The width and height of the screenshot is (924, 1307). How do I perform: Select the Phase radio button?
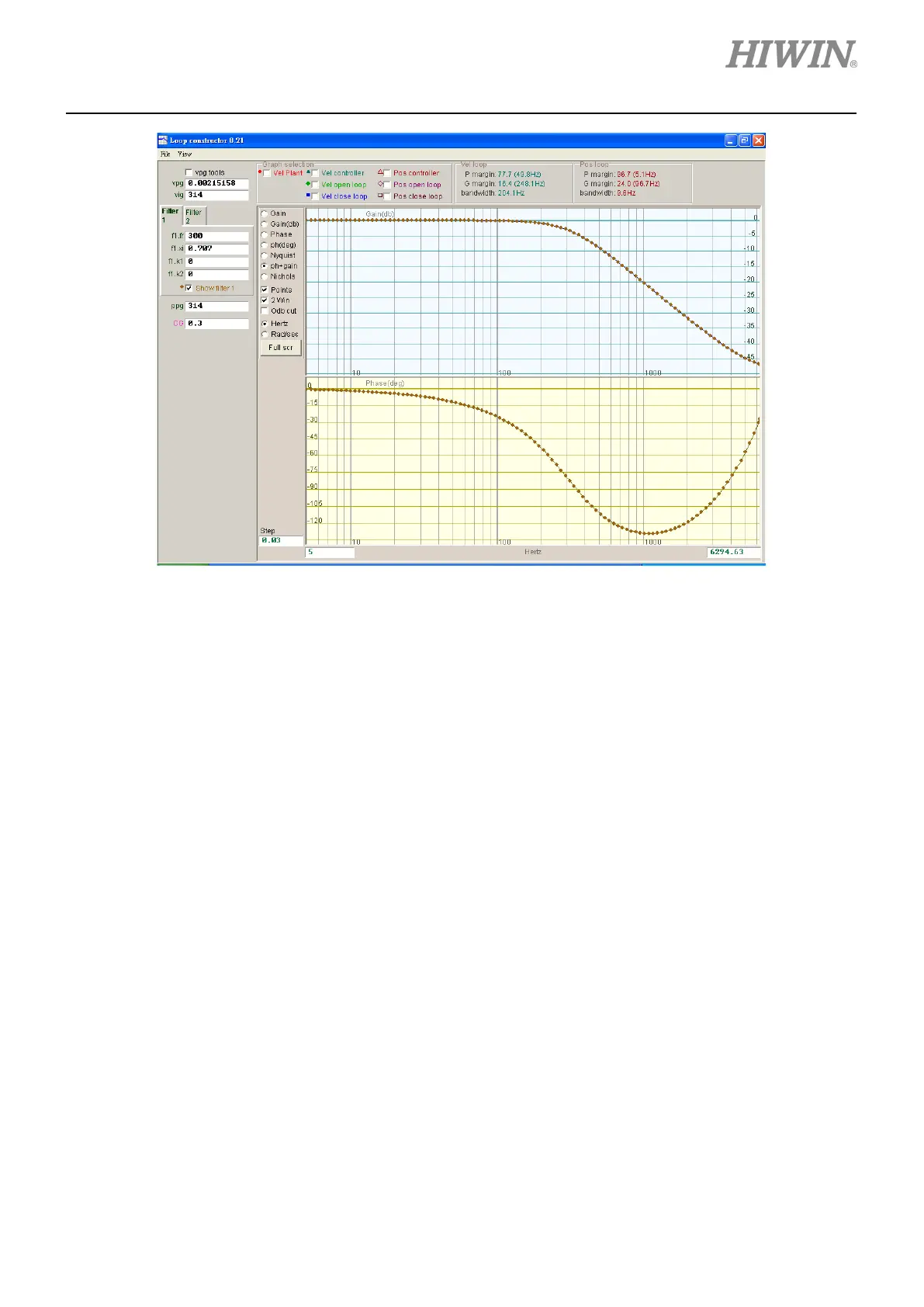pos(265,234)
